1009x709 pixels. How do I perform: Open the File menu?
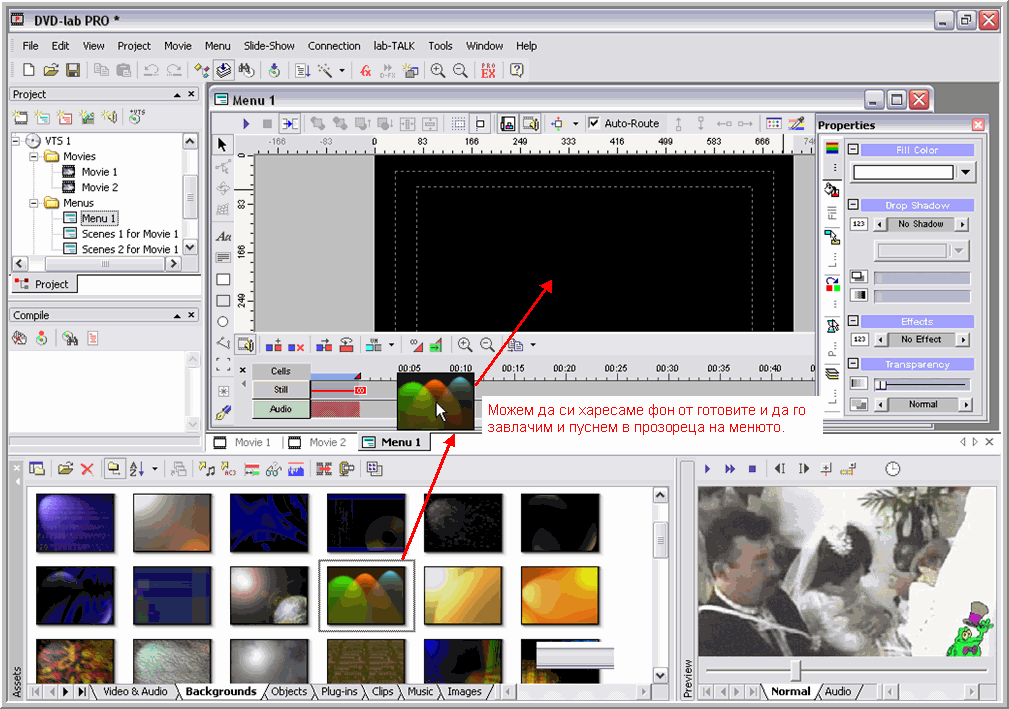(30, 46)
